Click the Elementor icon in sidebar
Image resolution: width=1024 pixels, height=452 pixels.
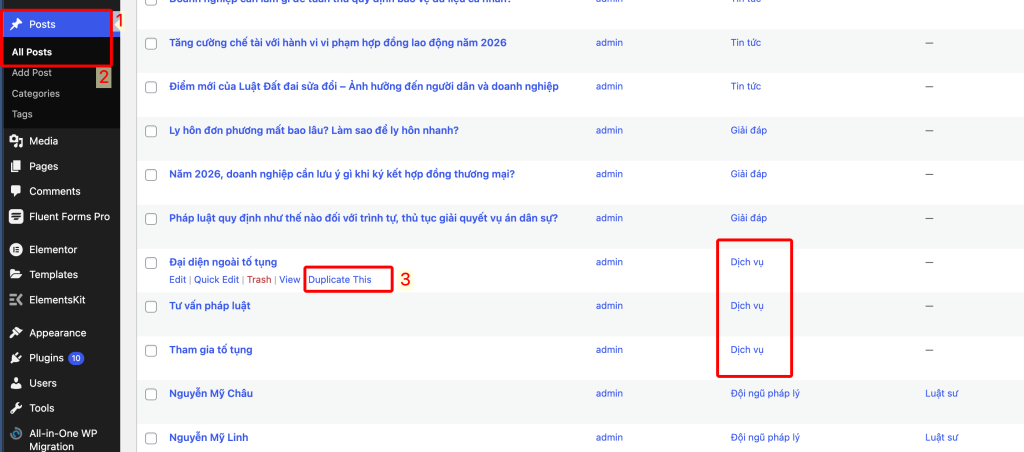pos(16,249)
